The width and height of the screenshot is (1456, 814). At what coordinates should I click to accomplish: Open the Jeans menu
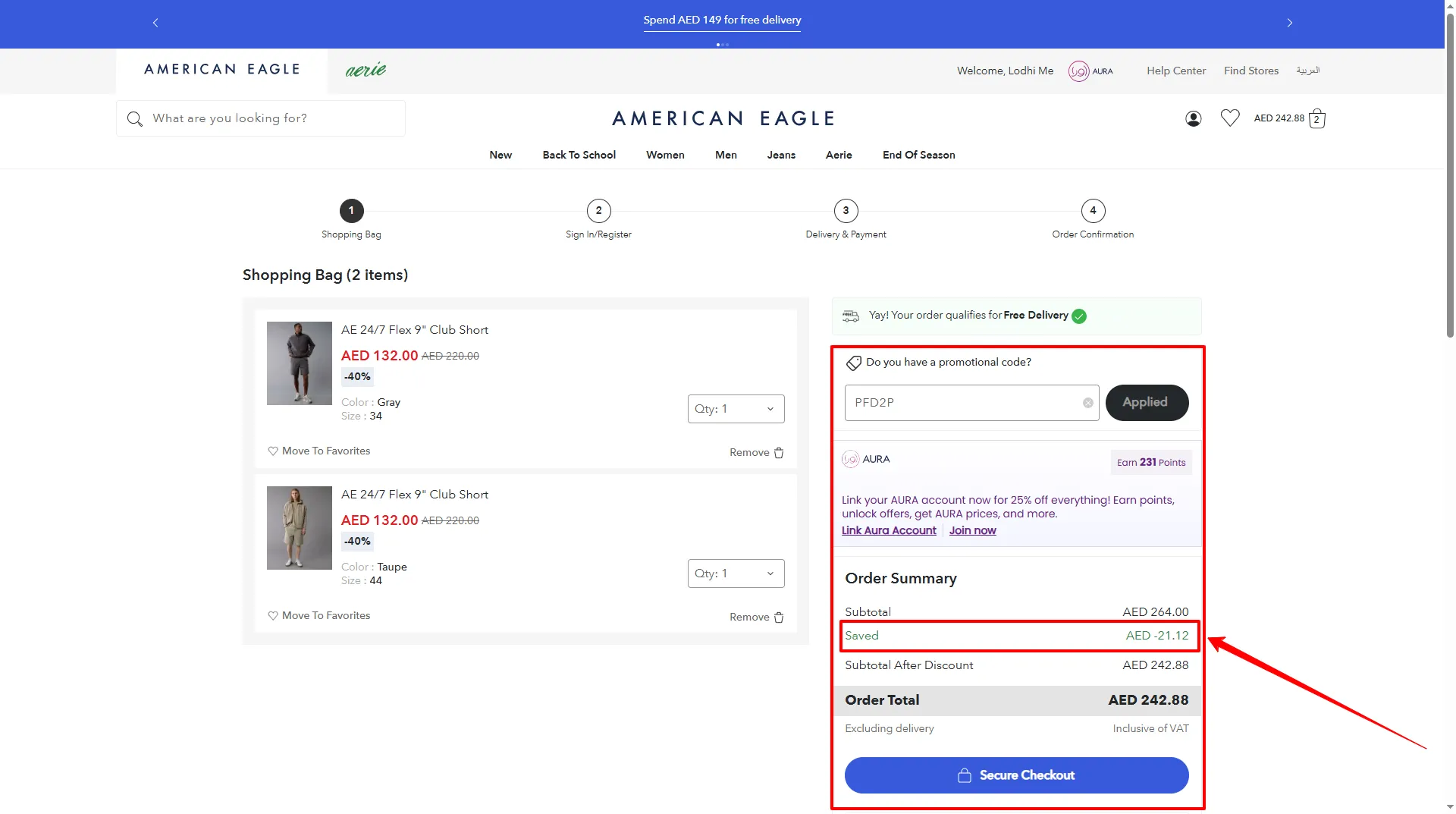[781, 155]
